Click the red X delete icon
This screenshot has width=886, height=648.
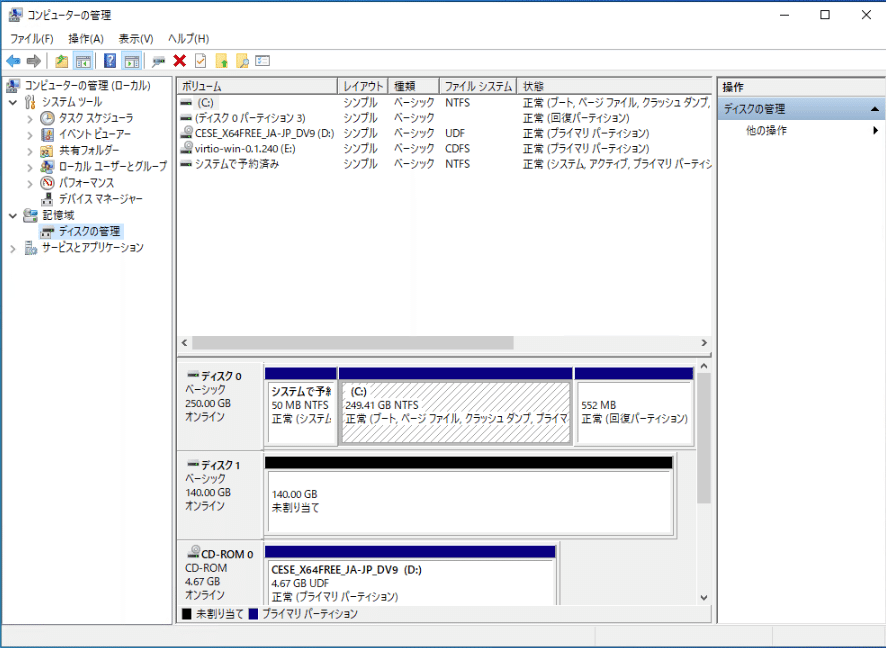click(x=180, y=60)
